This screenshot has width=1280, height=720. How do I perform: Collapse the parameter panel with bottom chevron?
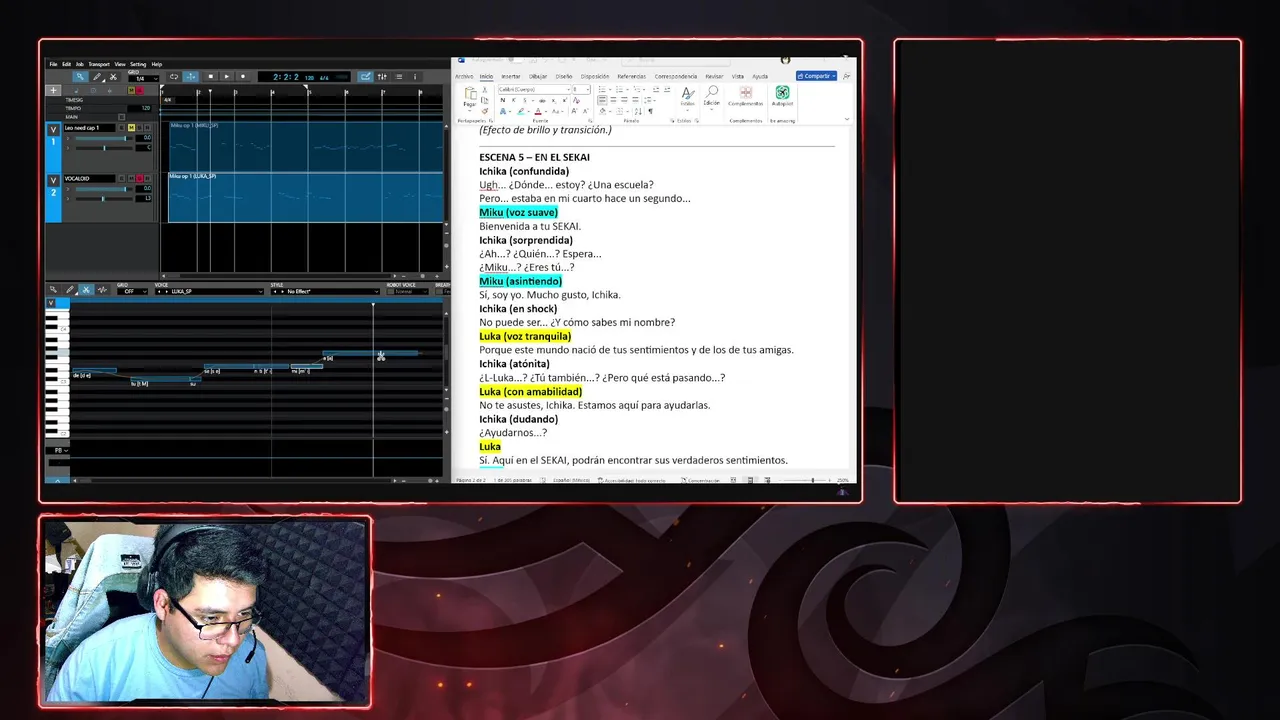point(56,481)
